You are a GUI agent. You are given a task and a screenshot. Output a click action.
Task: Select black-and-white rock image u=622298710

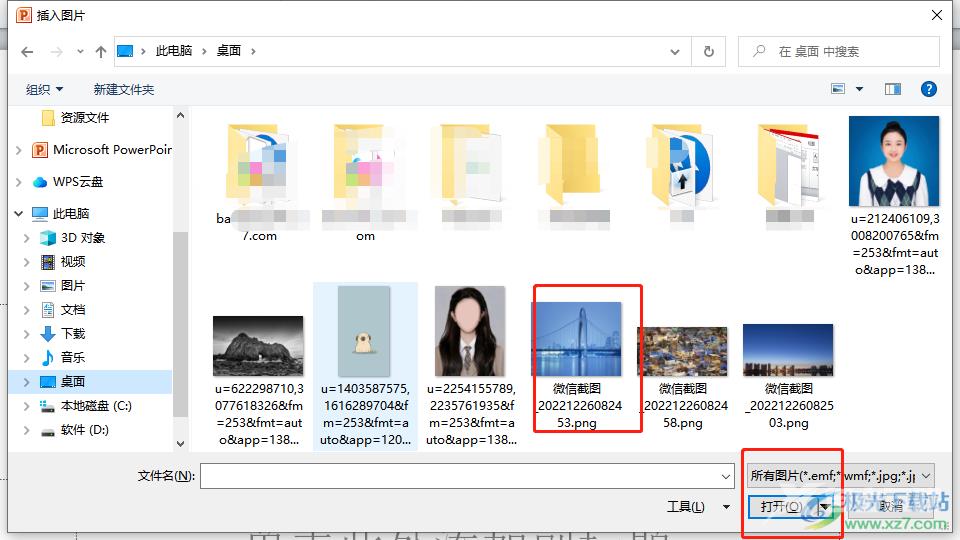point(258,380)
